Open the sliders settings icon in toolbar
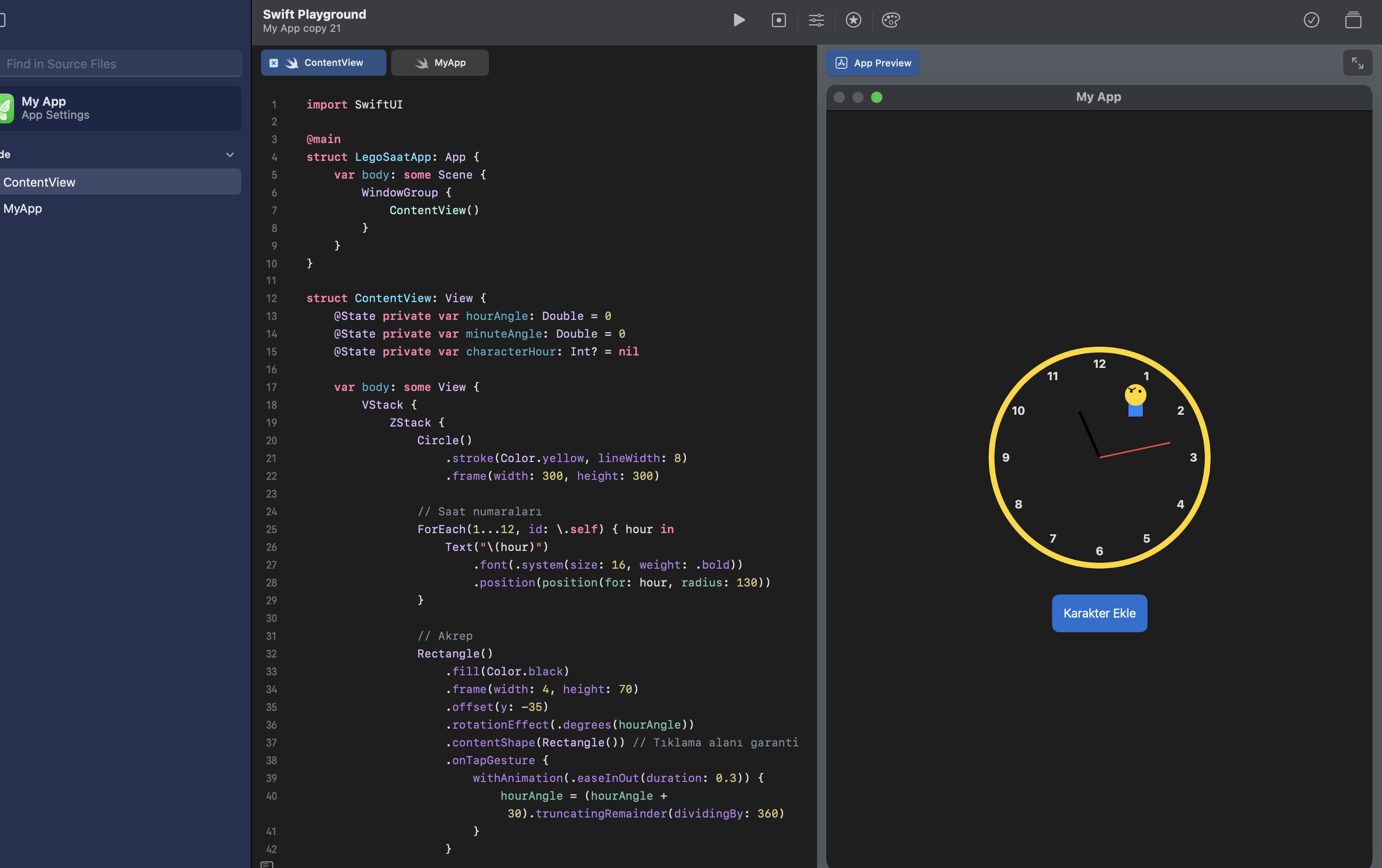Image resolution: width=1382 pixels, height=868 pixels. coord(815,20)
